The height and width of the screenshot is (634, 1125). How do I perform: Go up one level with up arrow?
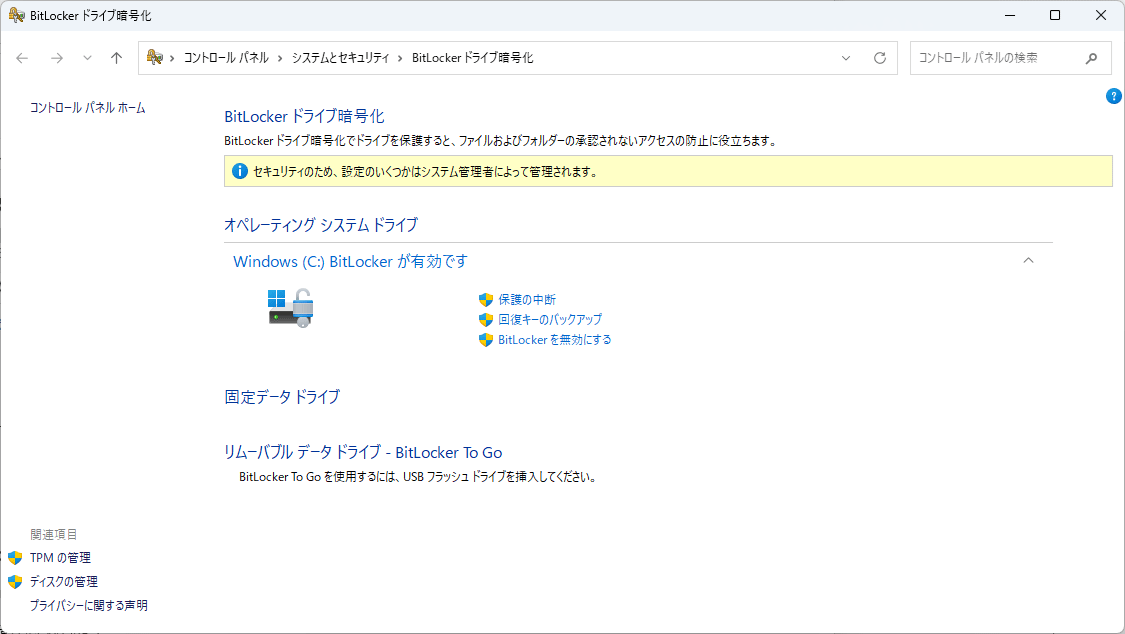tap(116, 58)
